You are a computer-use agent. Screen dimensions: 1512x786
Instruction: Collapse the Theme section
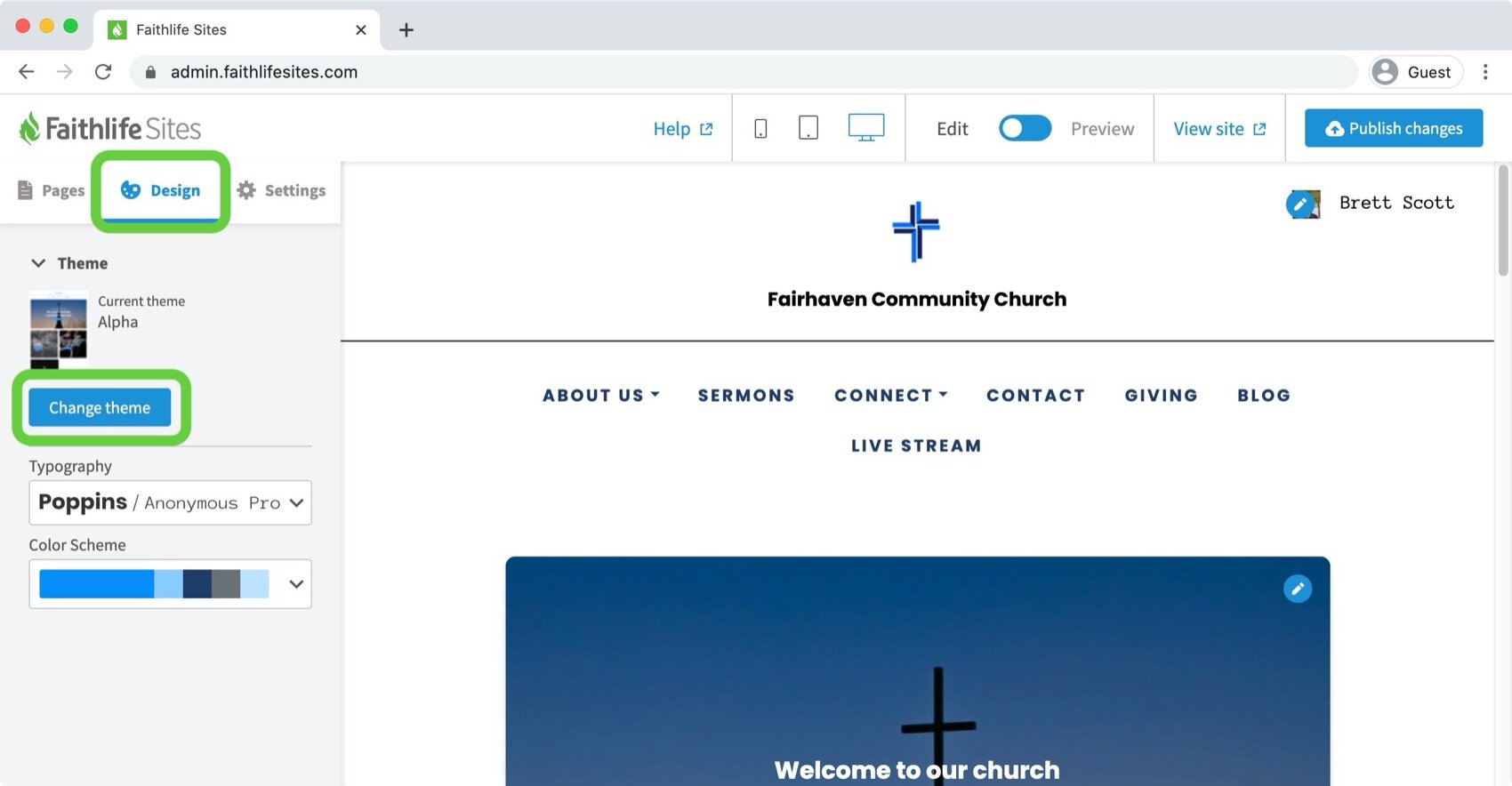tap(38, 263)
